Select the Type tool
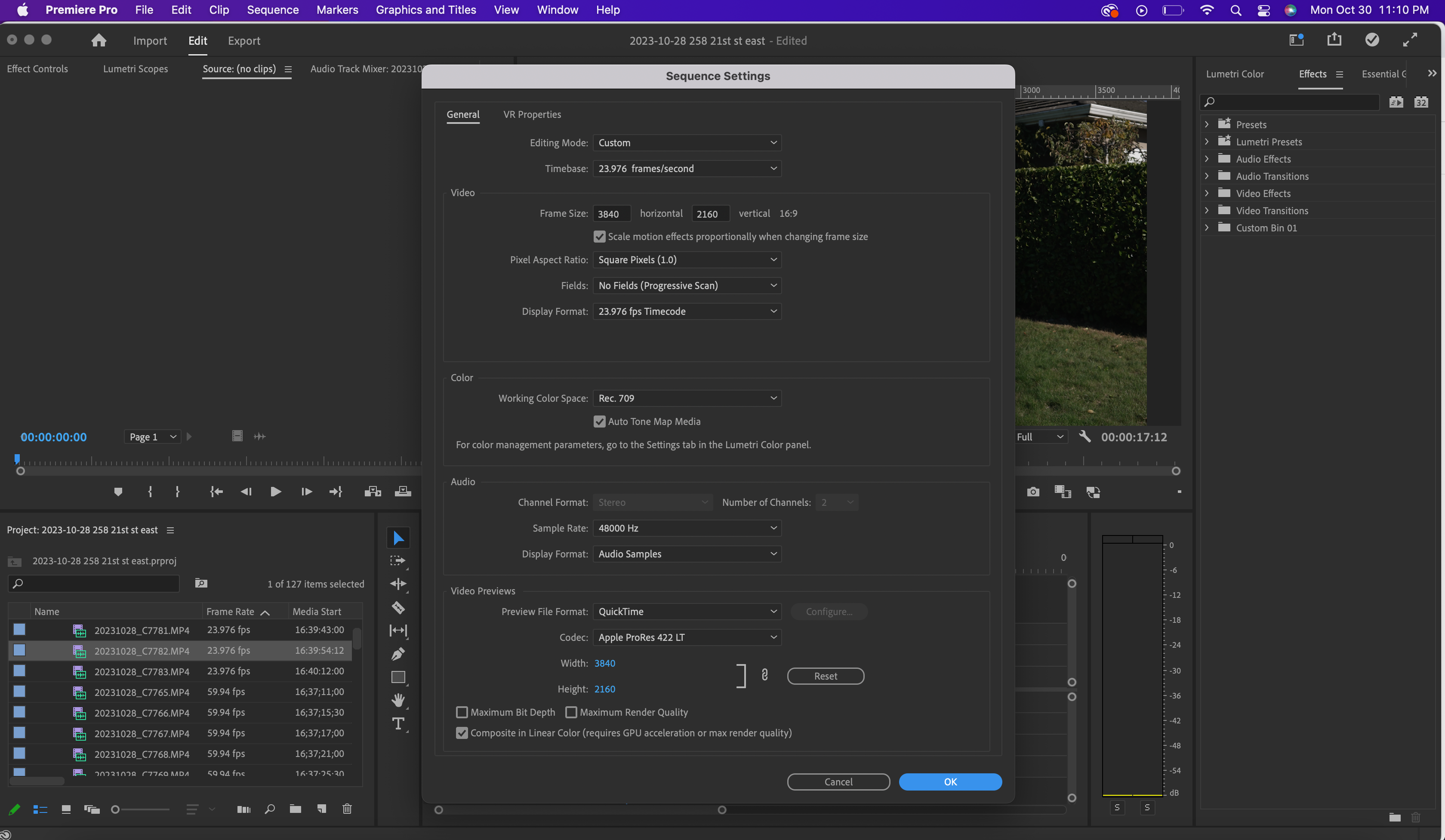The image size is (1445, 840). point(398,723)
